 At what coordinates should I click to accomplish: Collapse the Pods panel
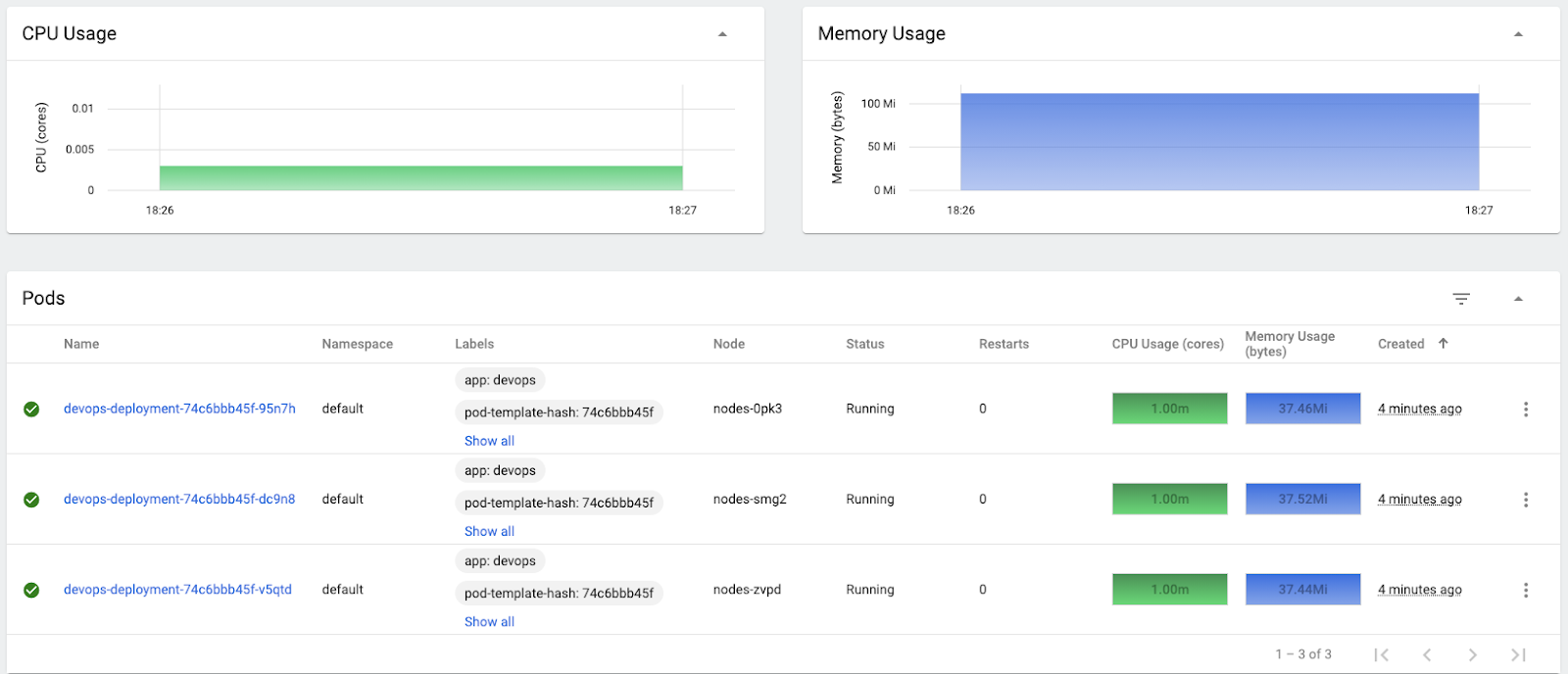pos(1518,299)
